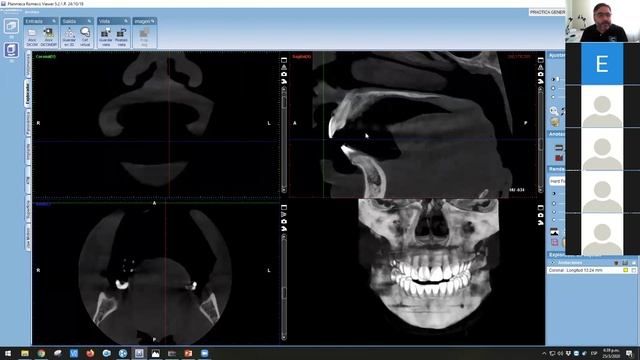This screenshot has width=640, height=360.
Task: Click the coronal slice scrollbar thumb
Action: tap(284, 102)
